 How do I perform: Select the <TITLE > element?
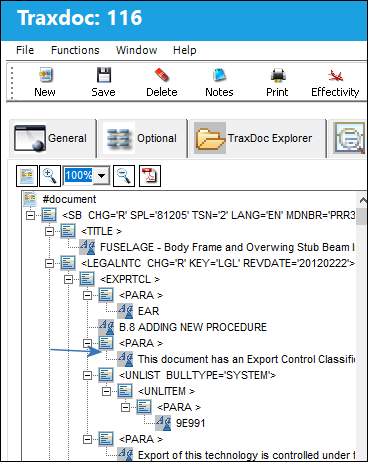(x=101, y=231)
